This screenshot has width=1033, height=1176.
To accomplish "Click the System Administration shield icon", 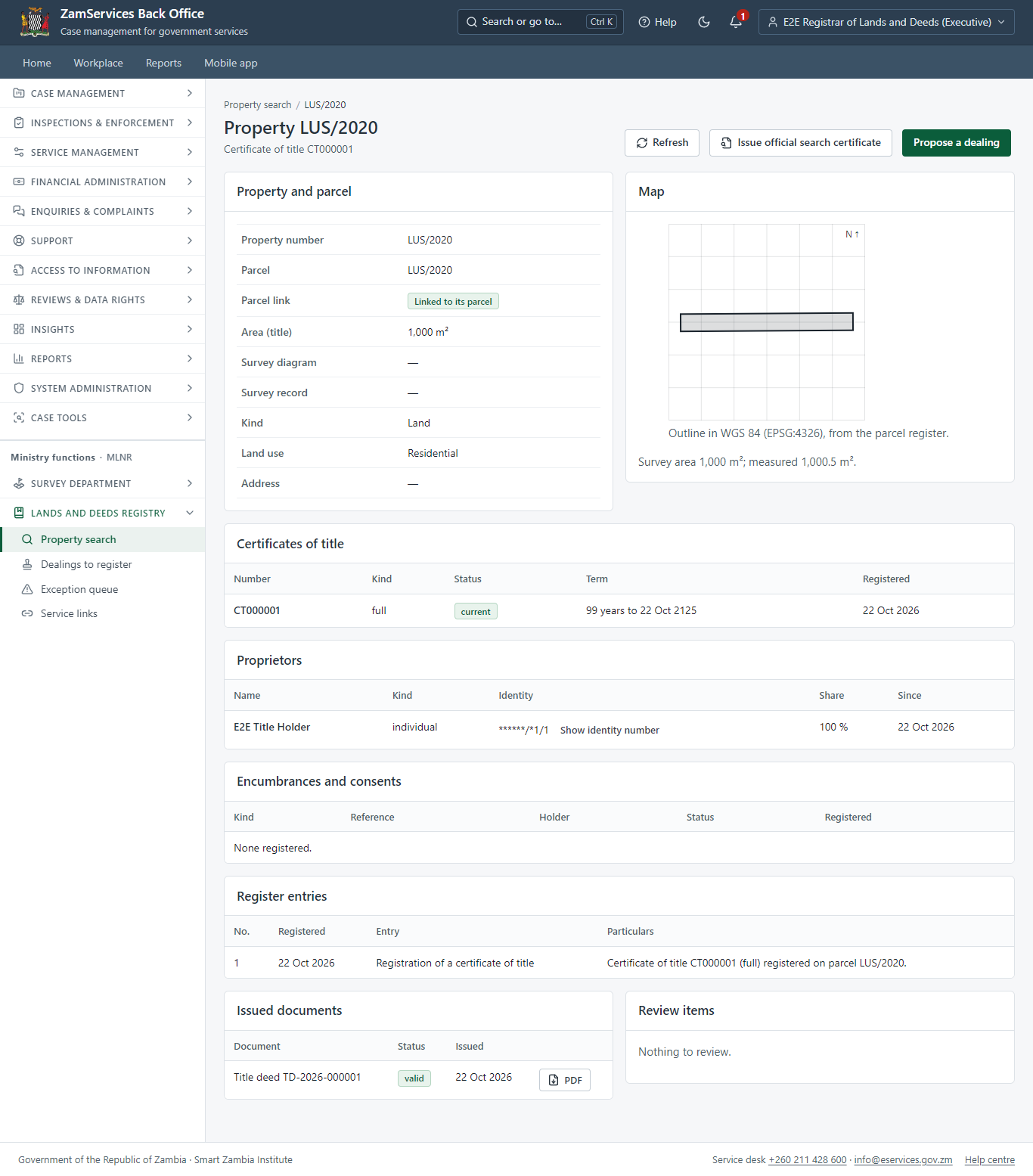I will pos(19,388).
